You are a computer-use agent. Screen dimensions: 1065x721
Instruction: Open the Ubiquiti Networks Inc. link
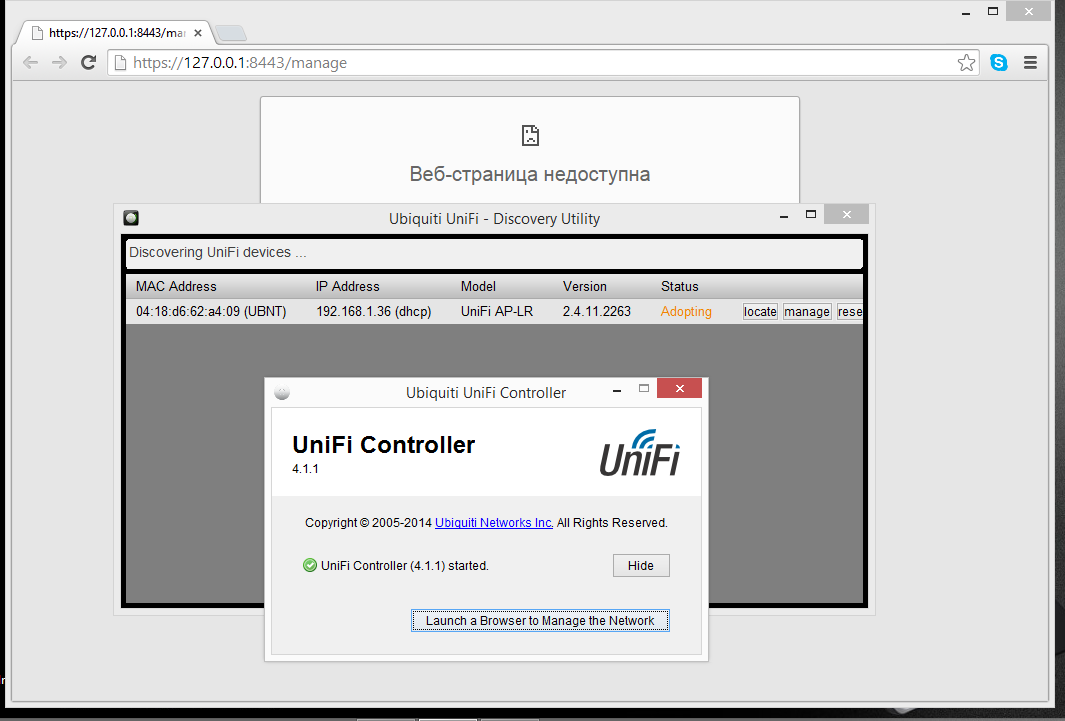(494, 523)
